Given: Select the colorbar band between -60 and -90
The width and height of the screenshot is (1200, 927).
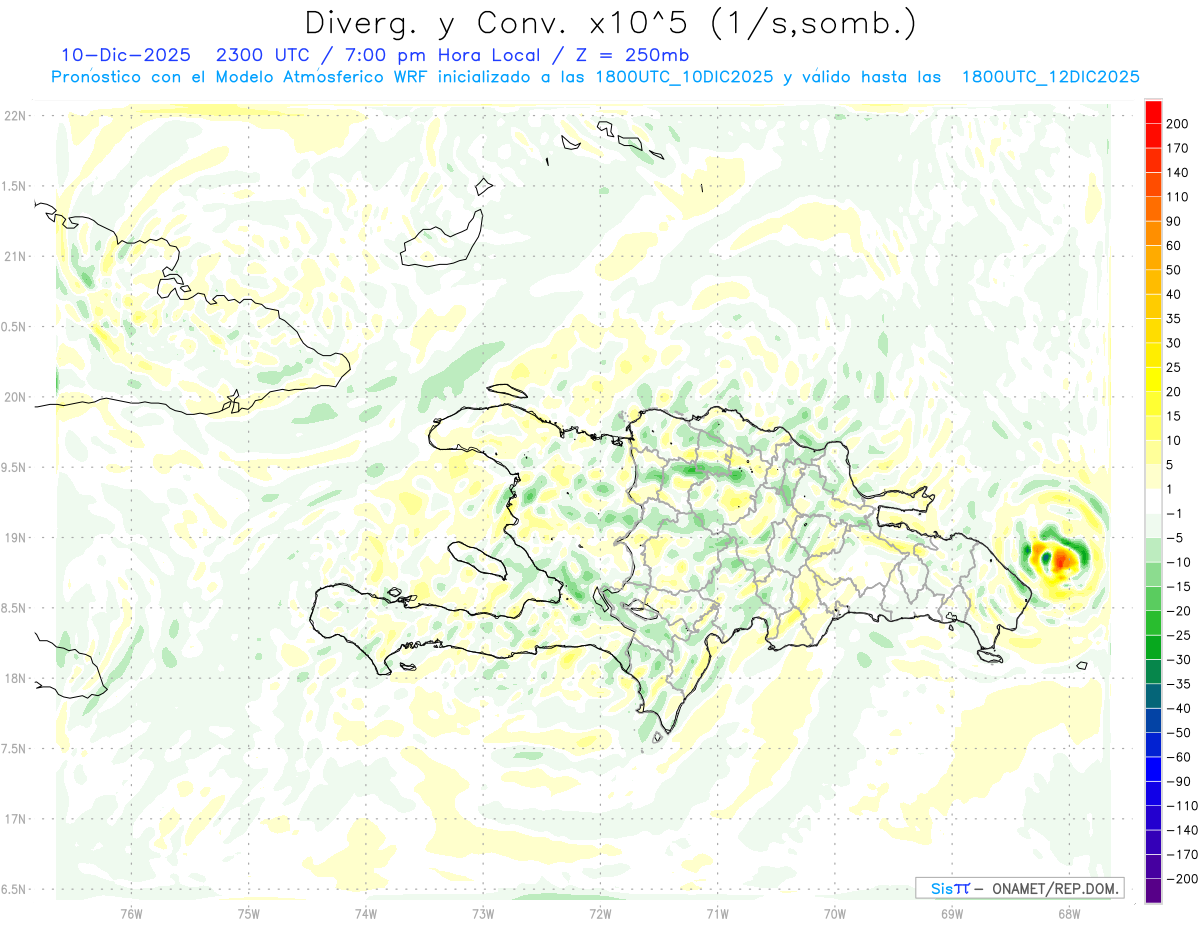Looking at the screenshot, I should point(1153,768).
